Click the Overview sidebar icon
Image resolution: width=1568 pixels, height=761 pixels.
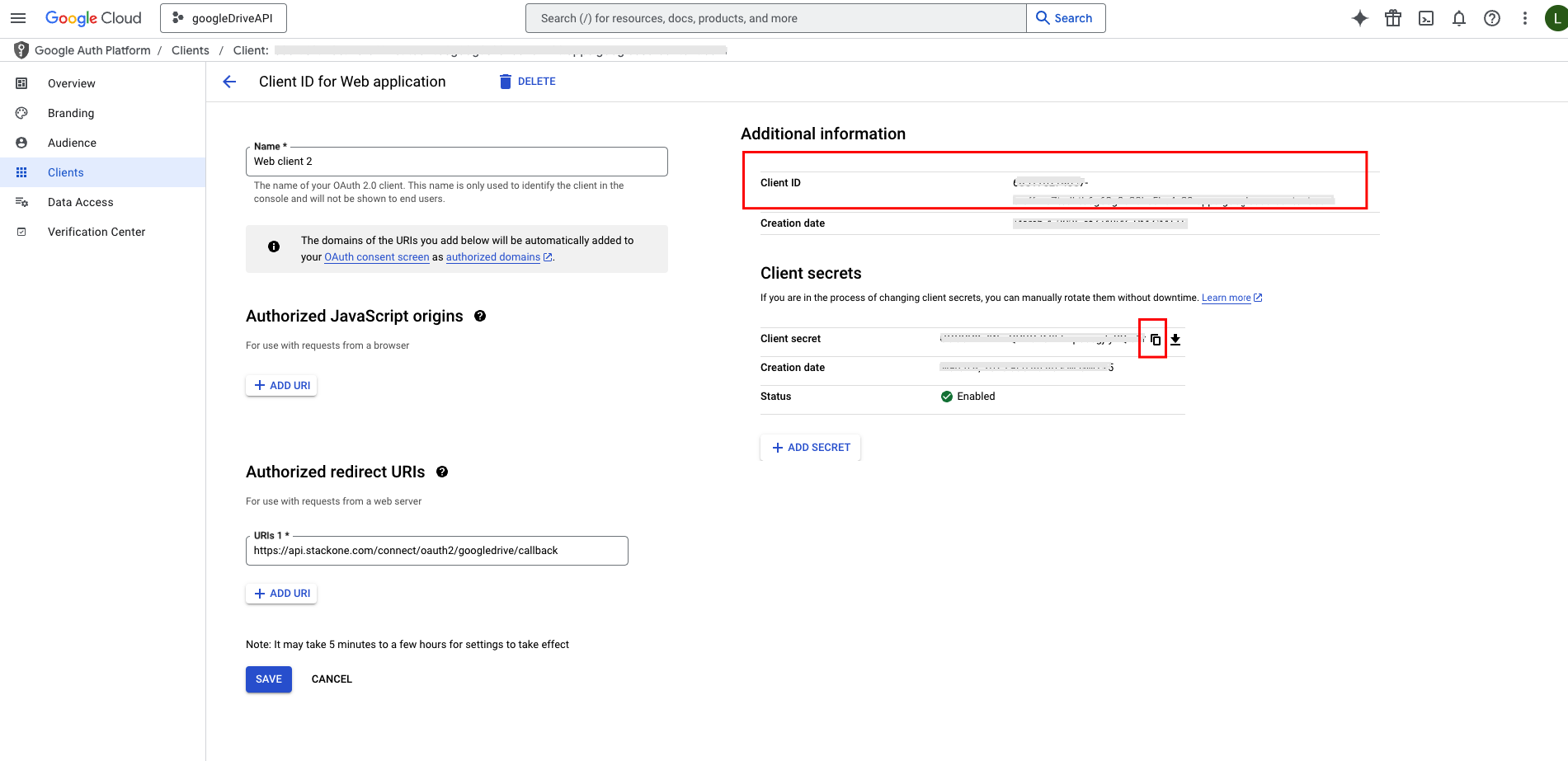[x=21, y=83]
